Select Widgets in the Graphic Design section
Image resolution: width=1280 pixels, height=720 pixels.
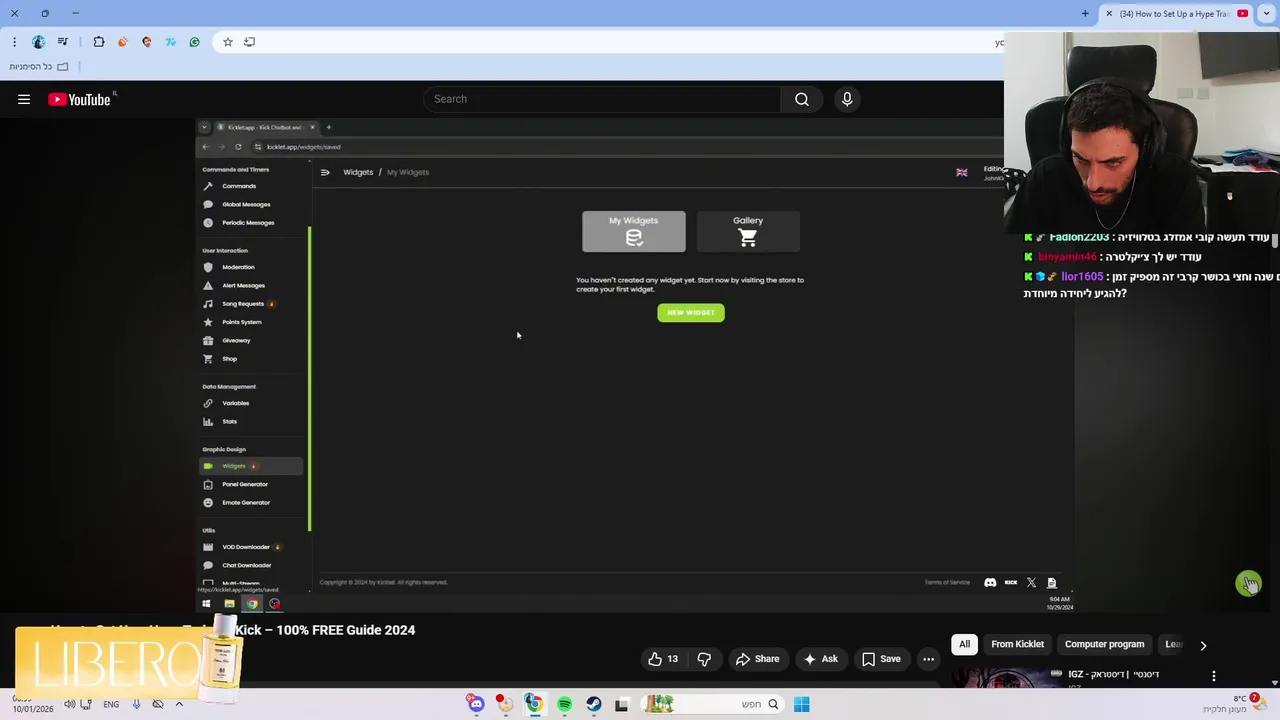coord(252,466)
